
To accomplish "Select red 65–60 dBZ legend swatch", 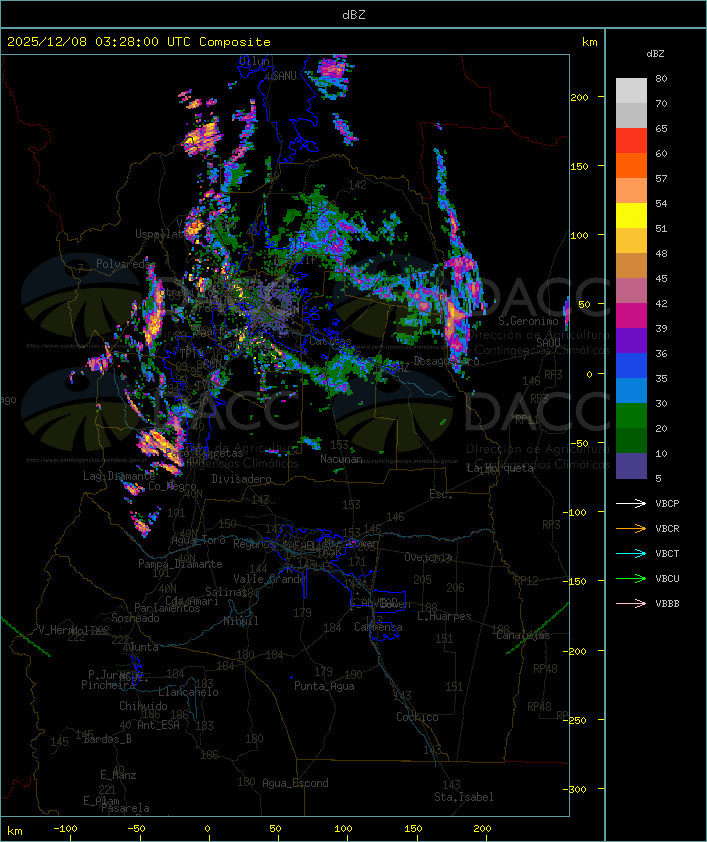I will click(631, 140).
